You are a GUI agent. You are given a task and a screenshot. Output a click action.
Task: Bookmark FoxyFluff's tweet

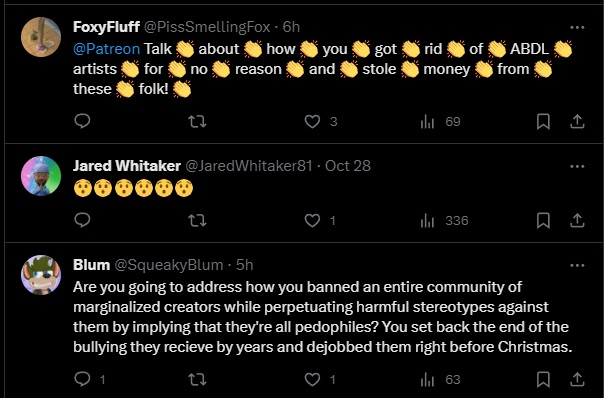(x=543, y=122)
